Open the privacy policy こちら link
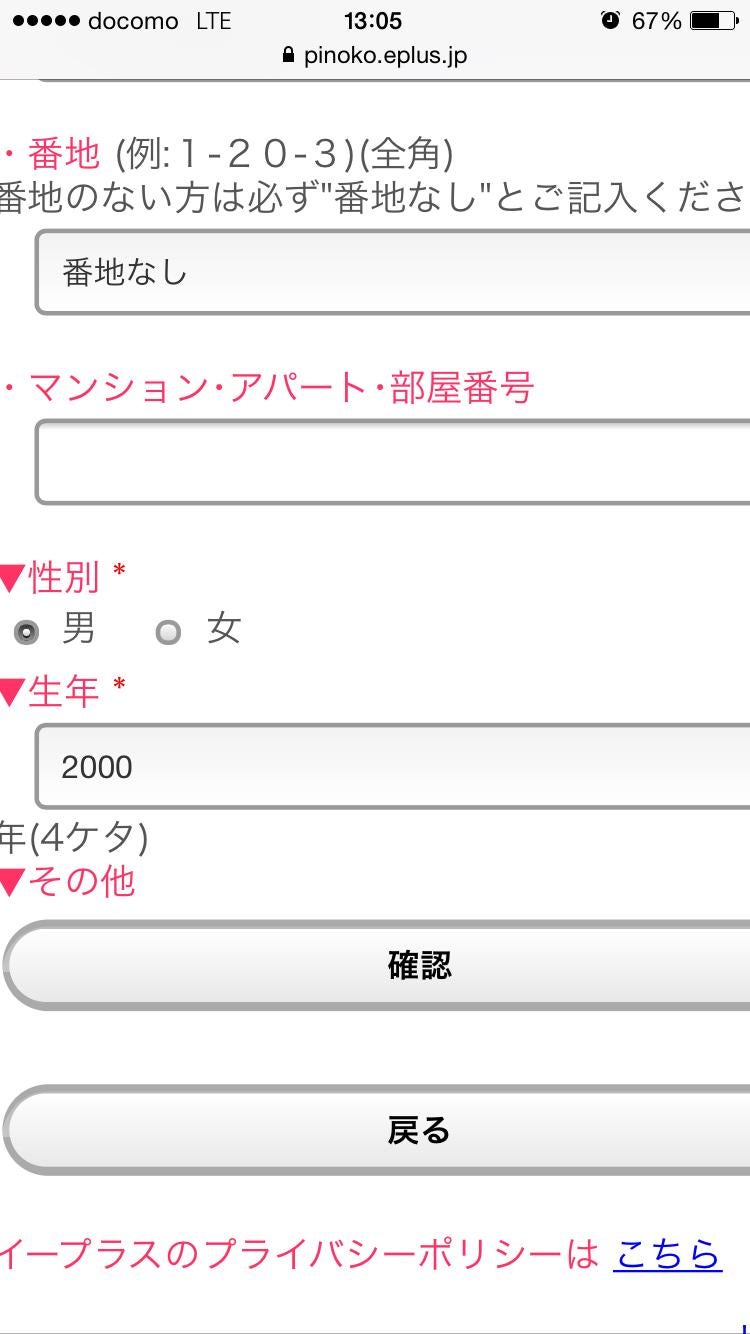 (x=667, y=1254)
